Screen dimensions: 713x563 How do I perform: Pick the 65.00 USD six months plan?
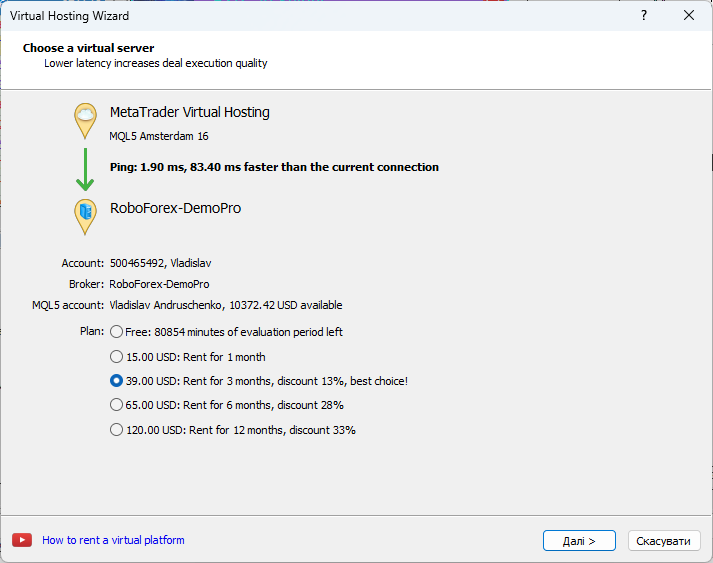(117, 405)
